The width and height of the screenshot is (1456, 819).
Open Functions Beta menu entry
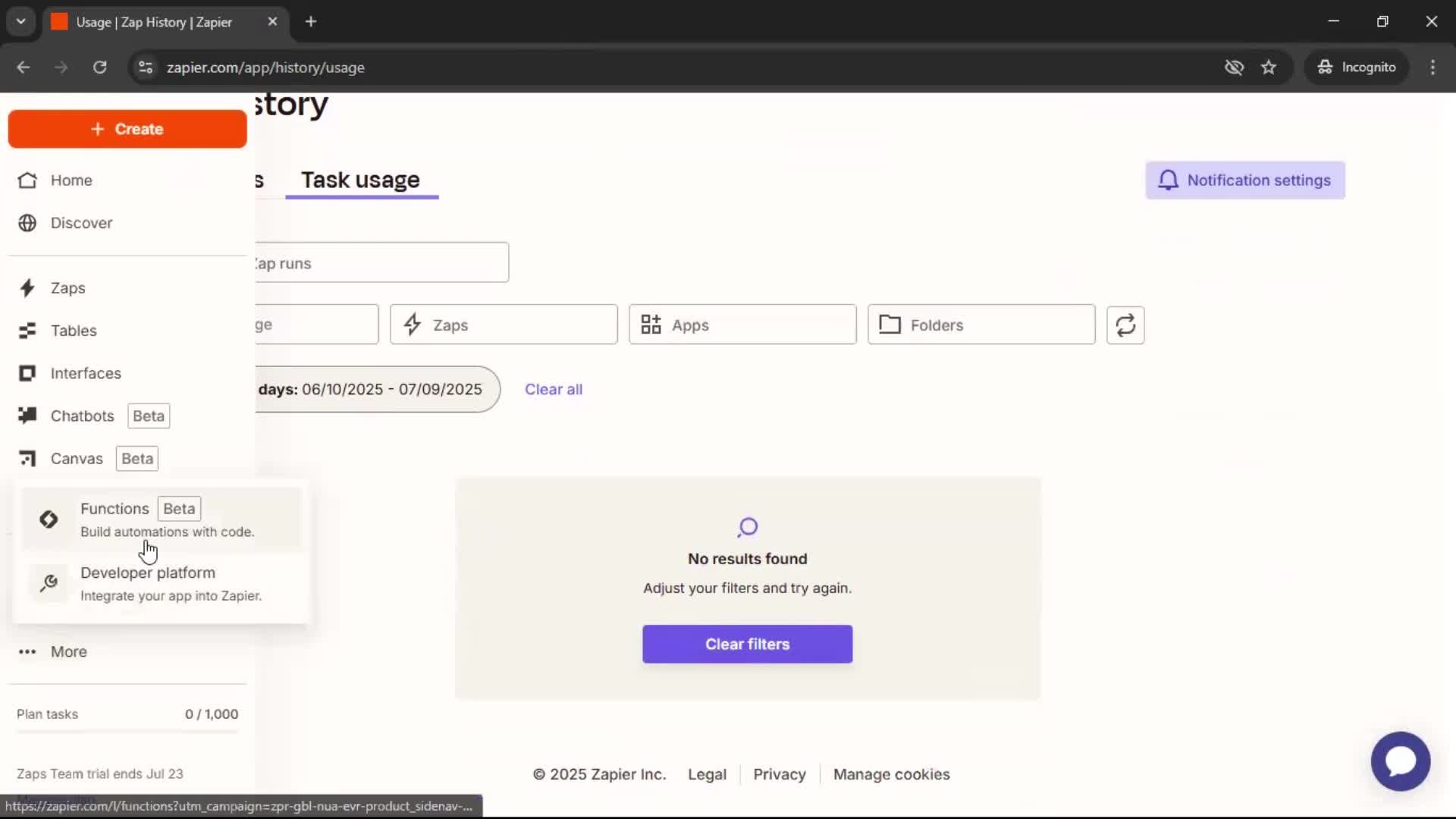point(161,519)
